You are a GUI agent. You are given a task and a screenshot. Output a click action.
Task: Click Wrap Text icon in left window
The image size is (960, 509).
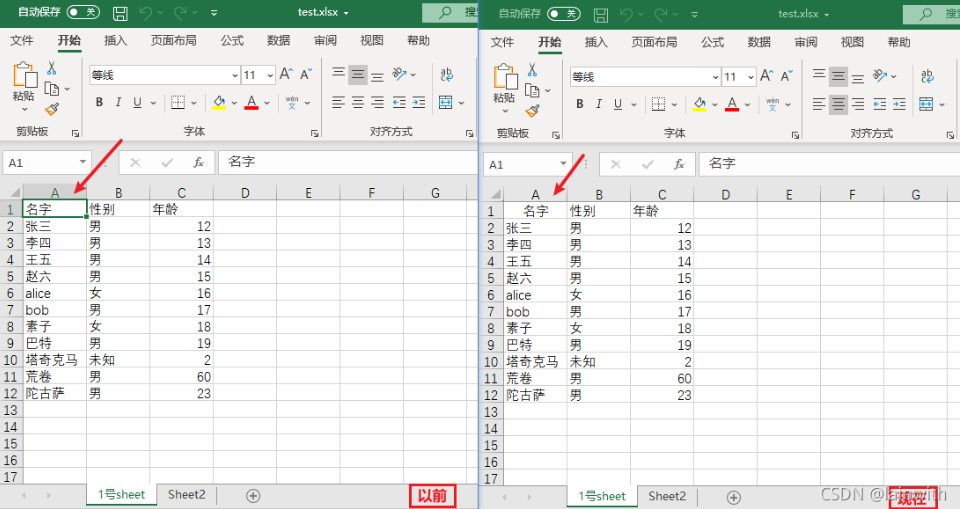446,75
